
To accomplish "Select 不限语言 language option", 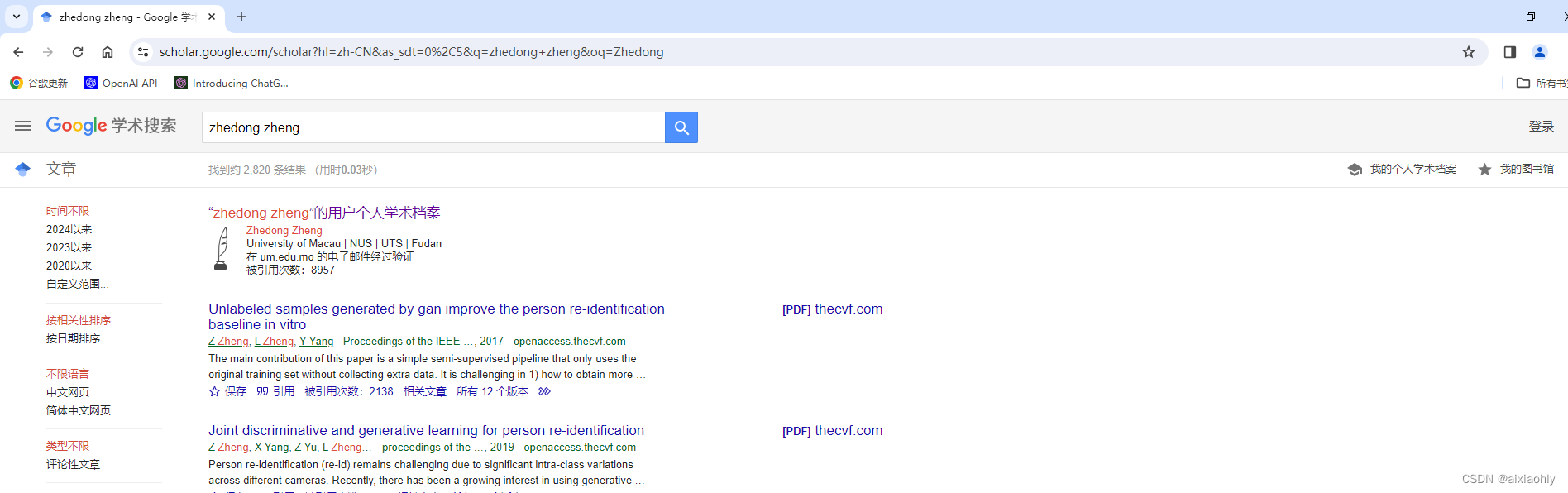I will [x=68, y=374].
